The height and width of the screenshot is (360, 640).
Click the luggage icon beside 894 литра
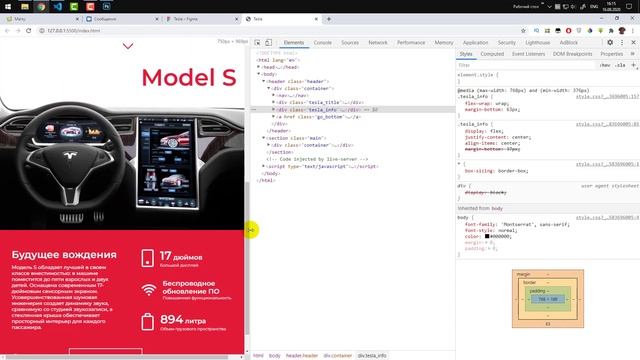(x=147, y=322)
